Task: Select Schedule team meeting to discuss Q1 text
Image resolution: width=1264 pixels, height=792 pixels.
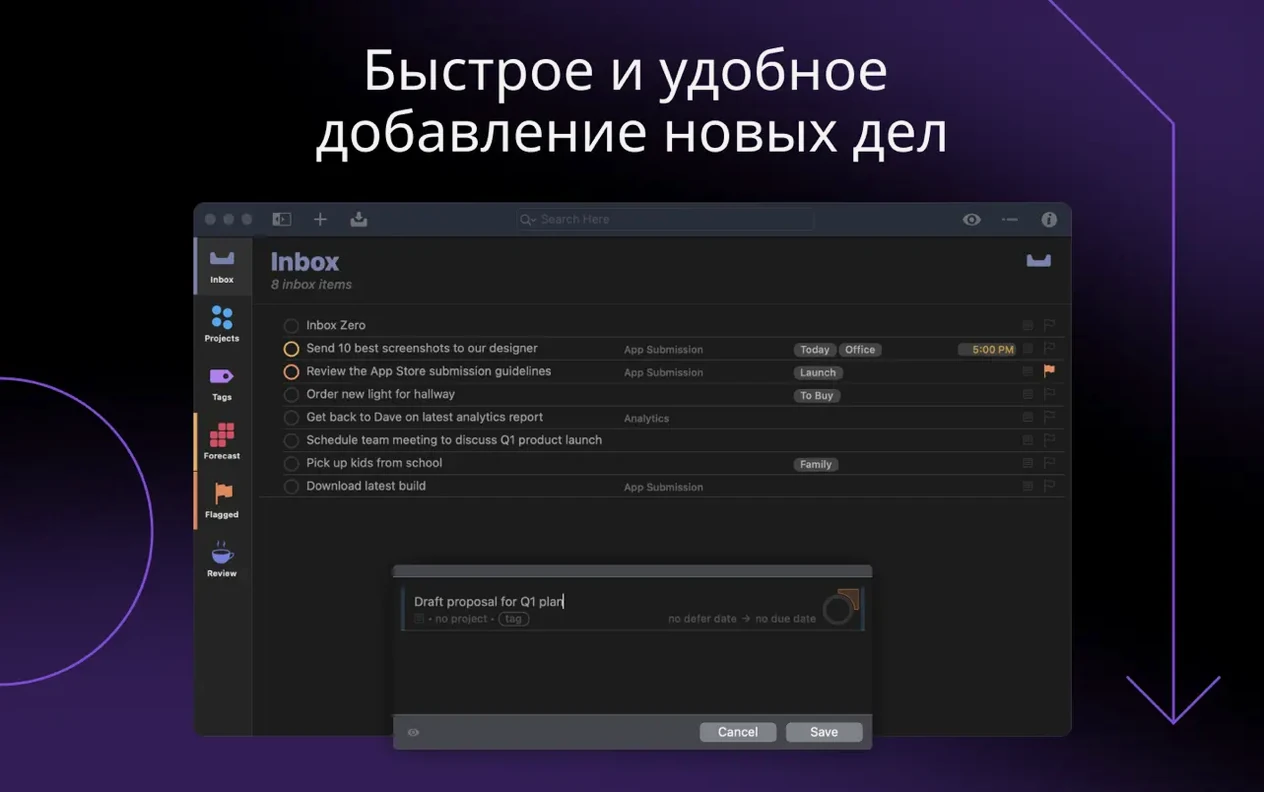Action: [x=454, y=440]
